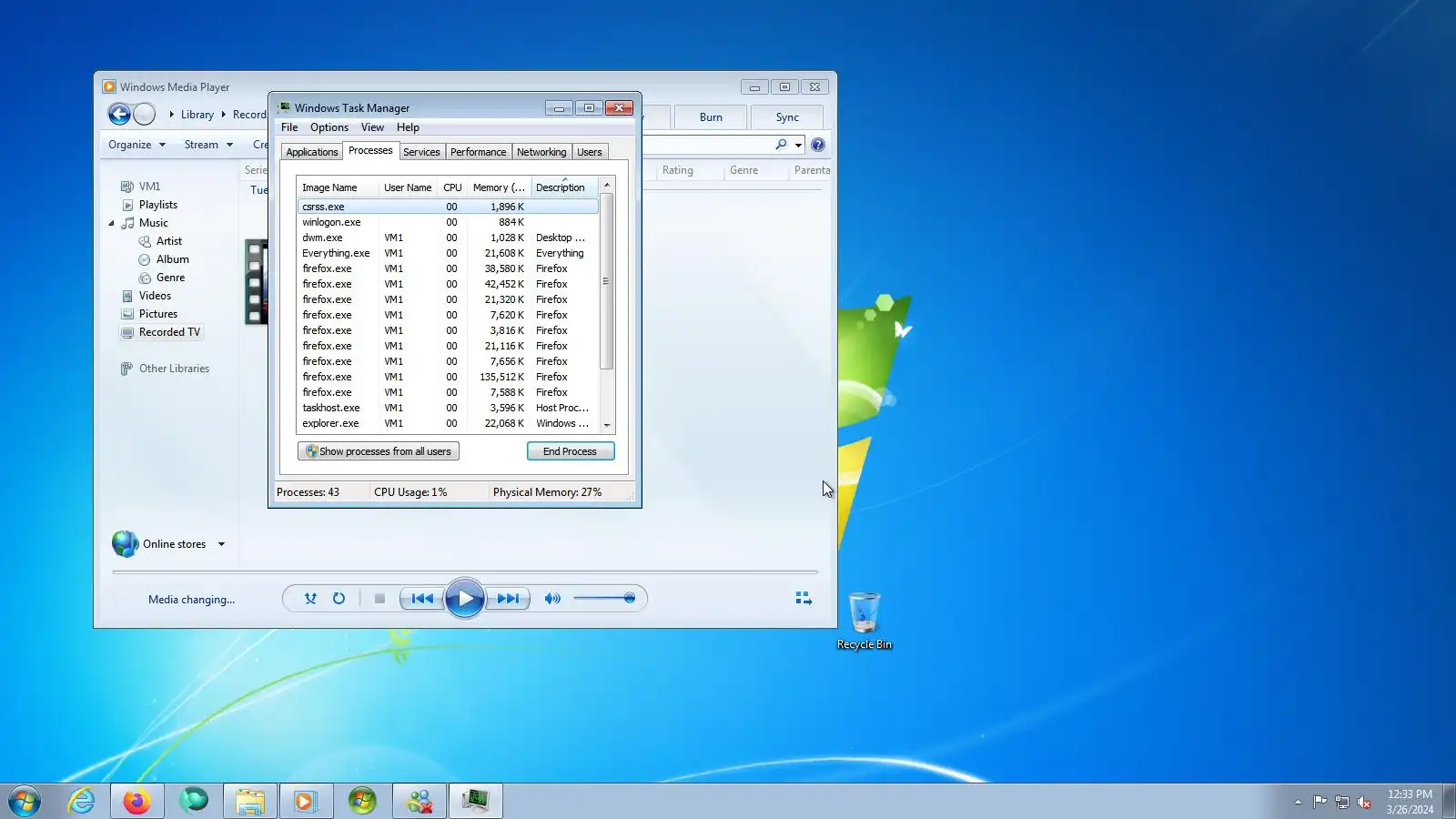Viewport: 1456px width, 819px height.
Task: Select Album under Music
Action: pyautogui.click(x=173, y=259)
